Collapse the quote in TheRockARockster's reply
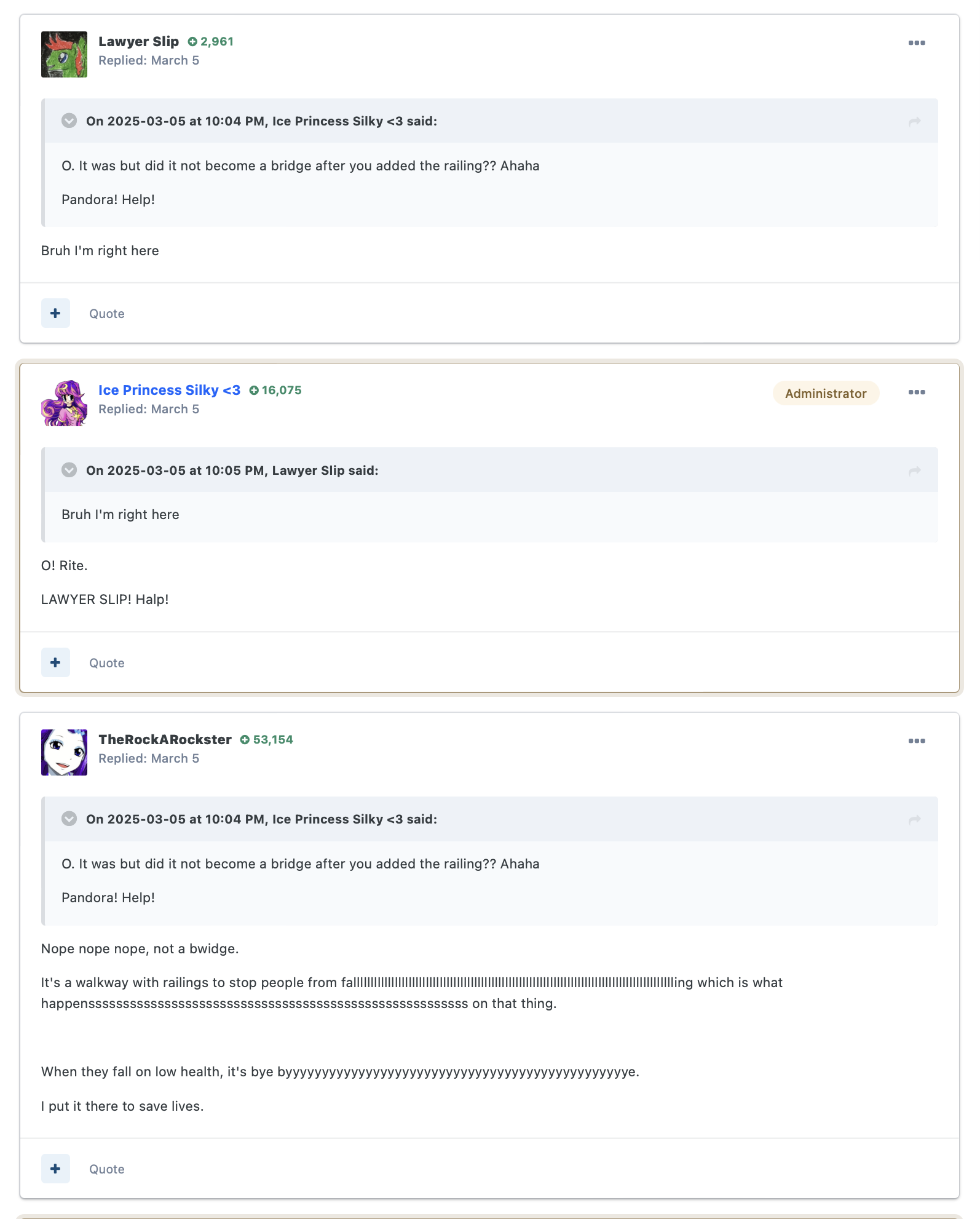The height and width of the screenshot is (1219, 980). click(x=69, y=819)
